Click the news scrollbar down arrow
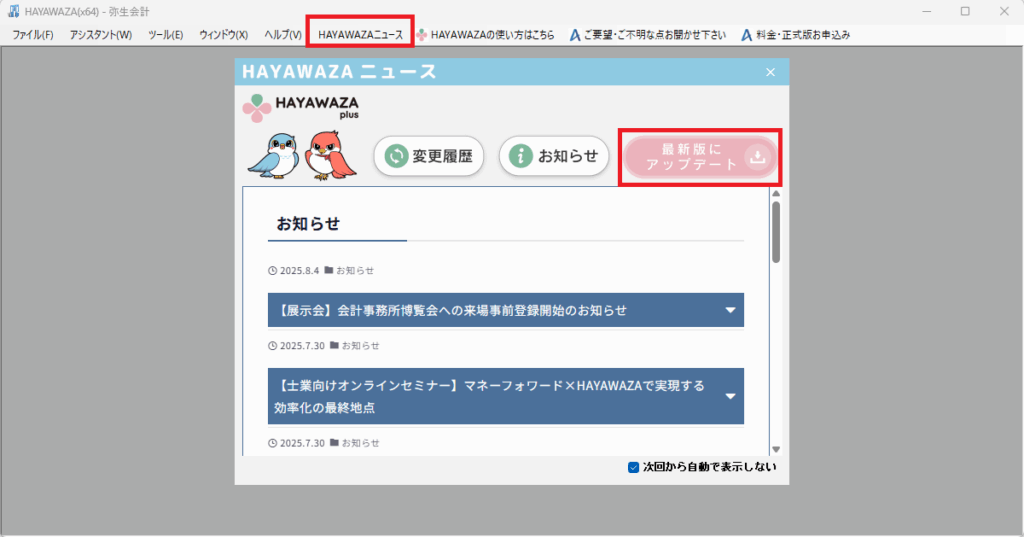This screenshot has height=537, width=1024. [776, 449]
